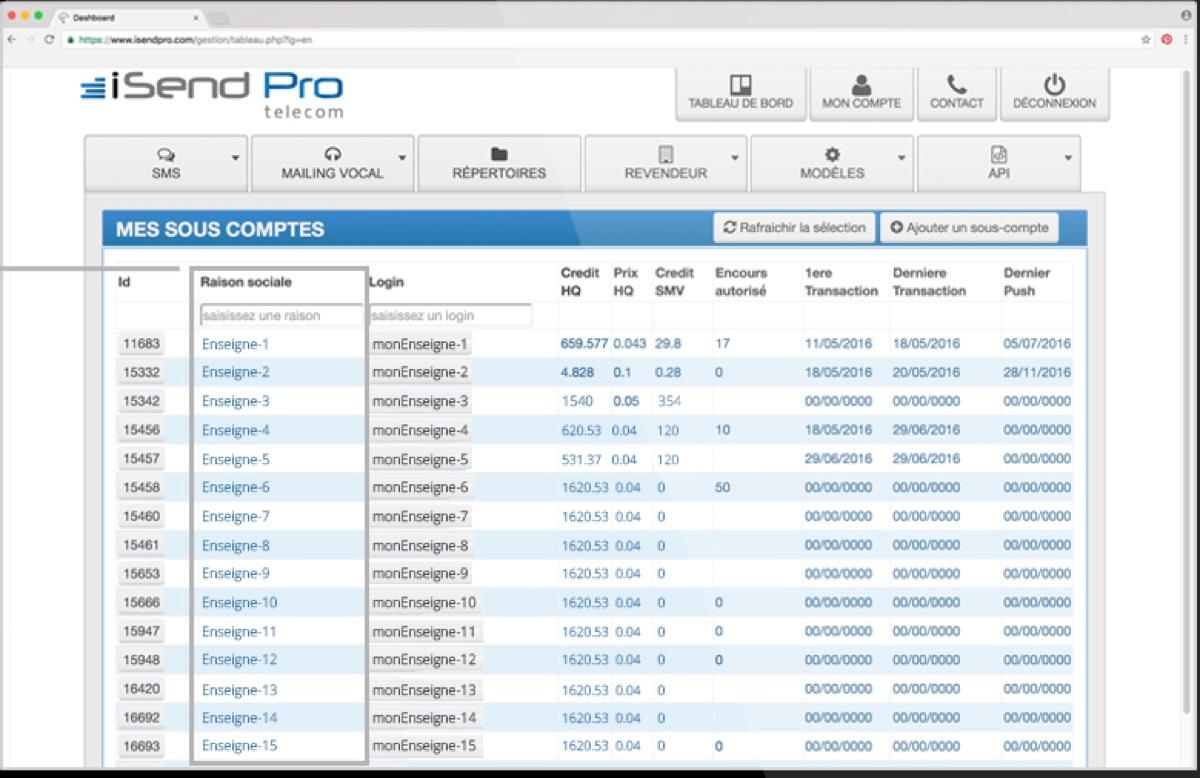Open Mon Compte via the person icon

861,87
